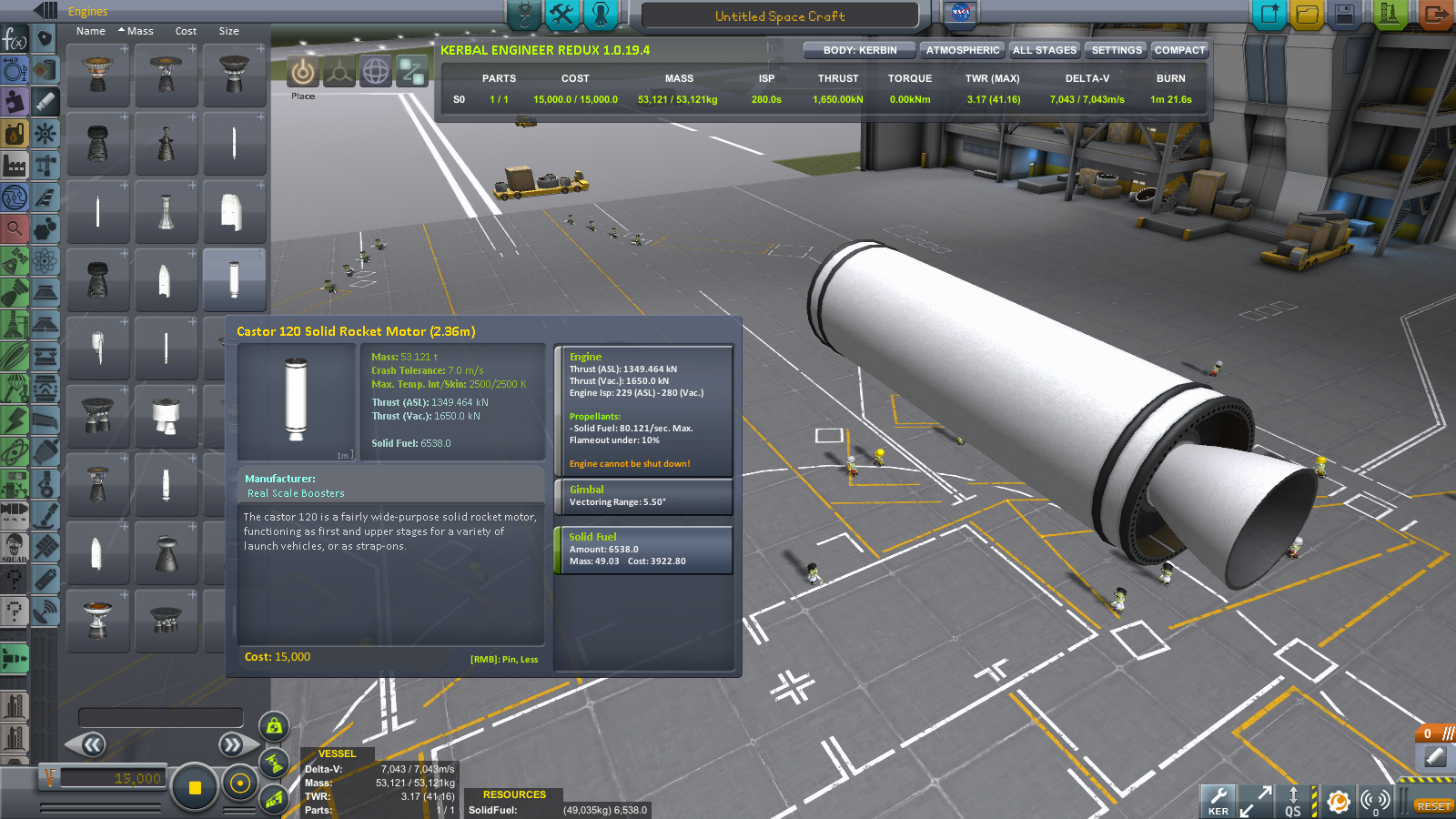Toggle ATMOSPHERIC mode in Kerbal Engineer
The height and width of the screenshot is (819, 1456).
(962, 50)
